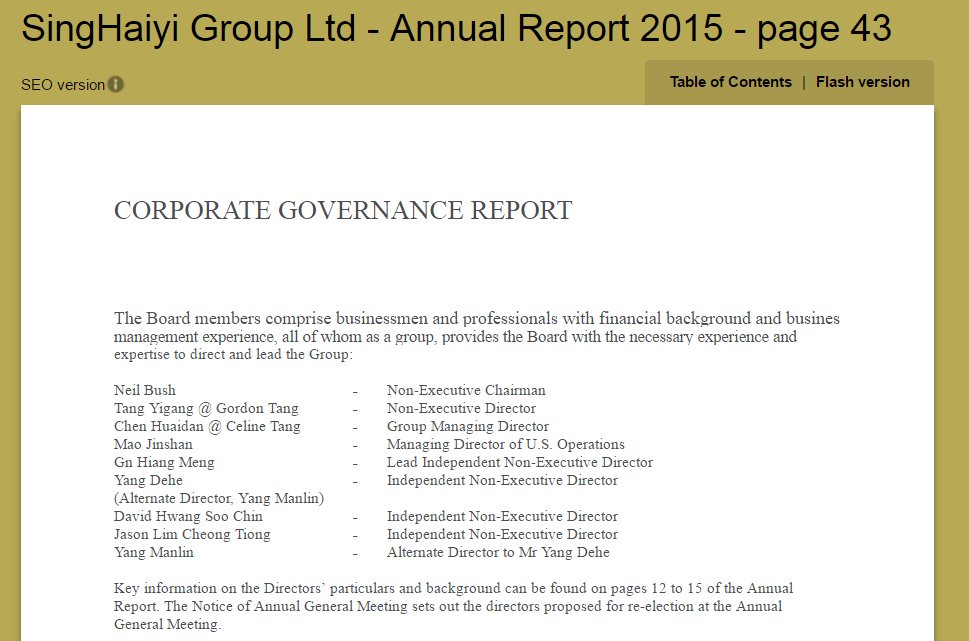Viewport: 969px width, 641px height.
Task: Click 'Managing Director of U.S. Operations'
Action: (x=506, y=444)
